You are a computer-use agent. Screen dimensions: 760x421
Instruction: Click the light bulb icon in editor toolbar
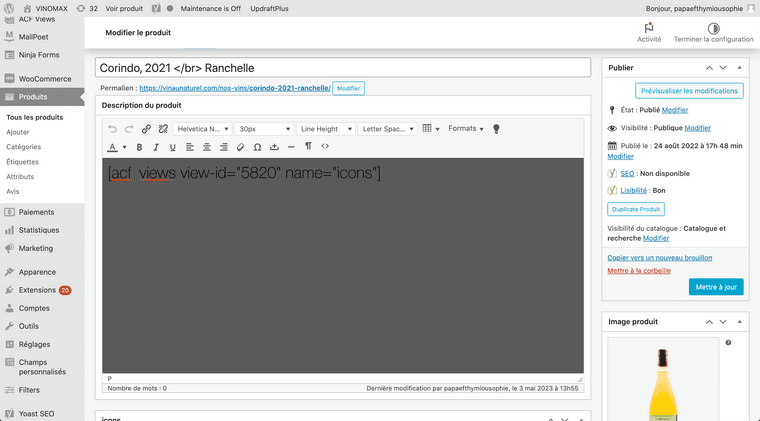coord(496,129)
